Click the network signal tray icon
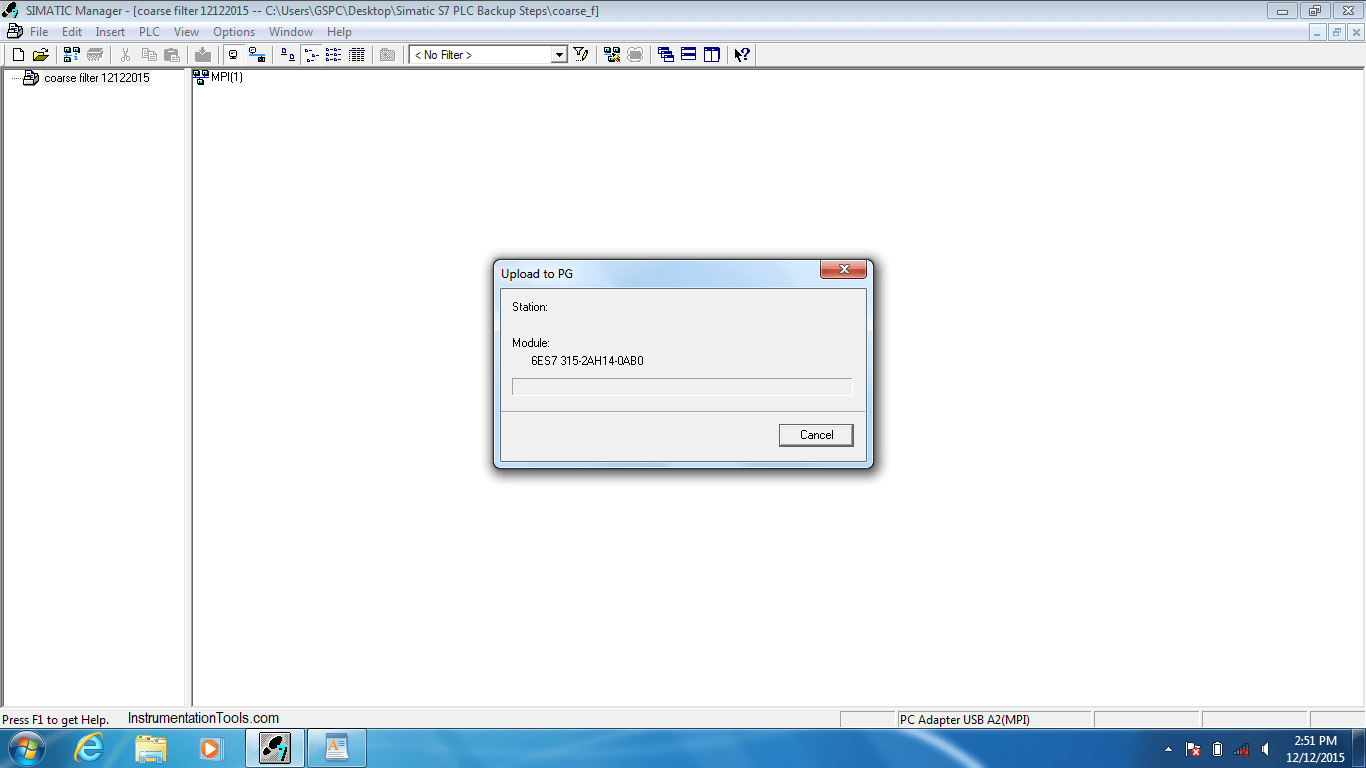Screen dimensions: 1366x768 [x=1241, y=749]
